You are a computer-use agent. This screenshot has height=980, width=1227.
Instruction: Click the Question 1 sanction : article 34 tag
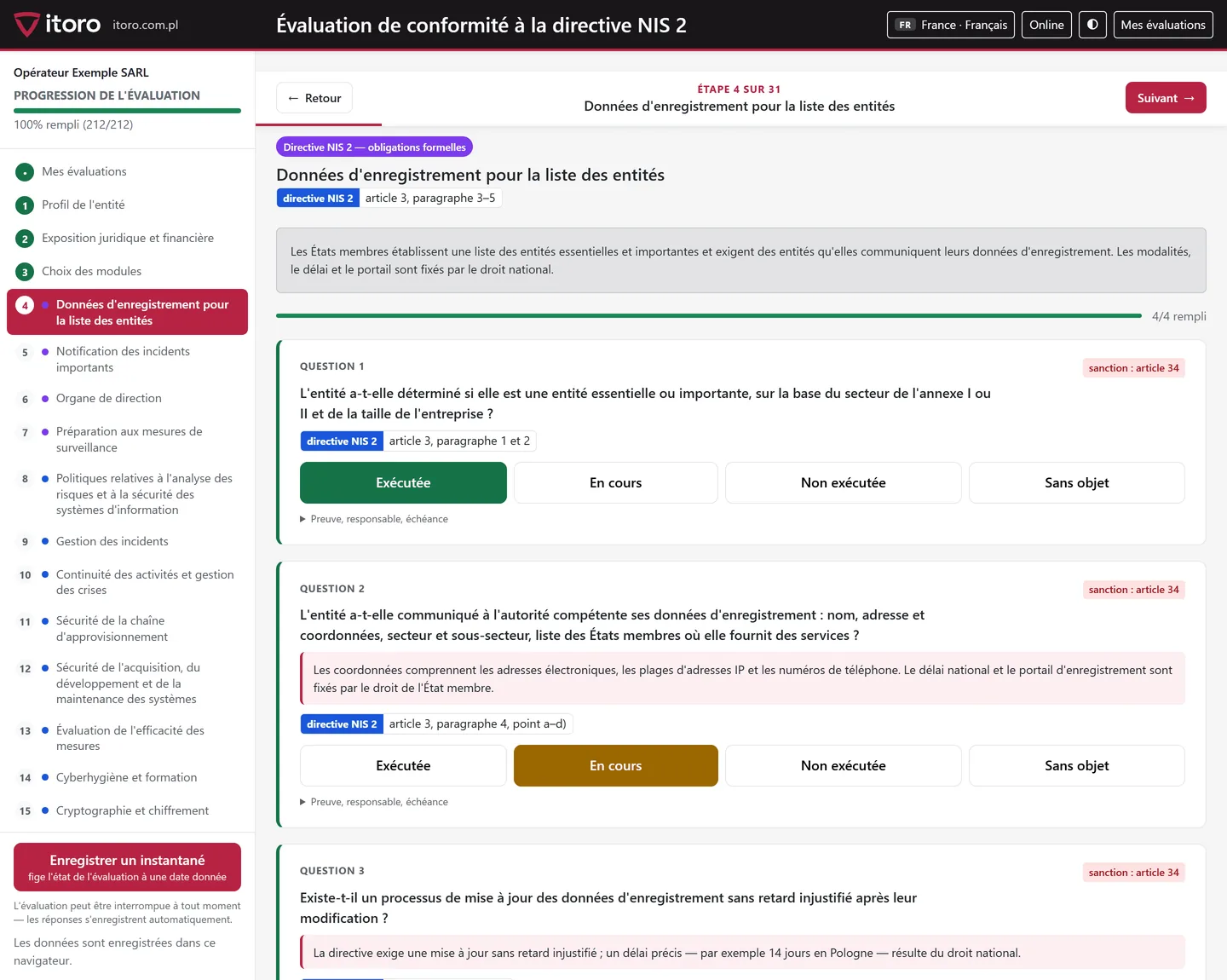click(1133, 368)
